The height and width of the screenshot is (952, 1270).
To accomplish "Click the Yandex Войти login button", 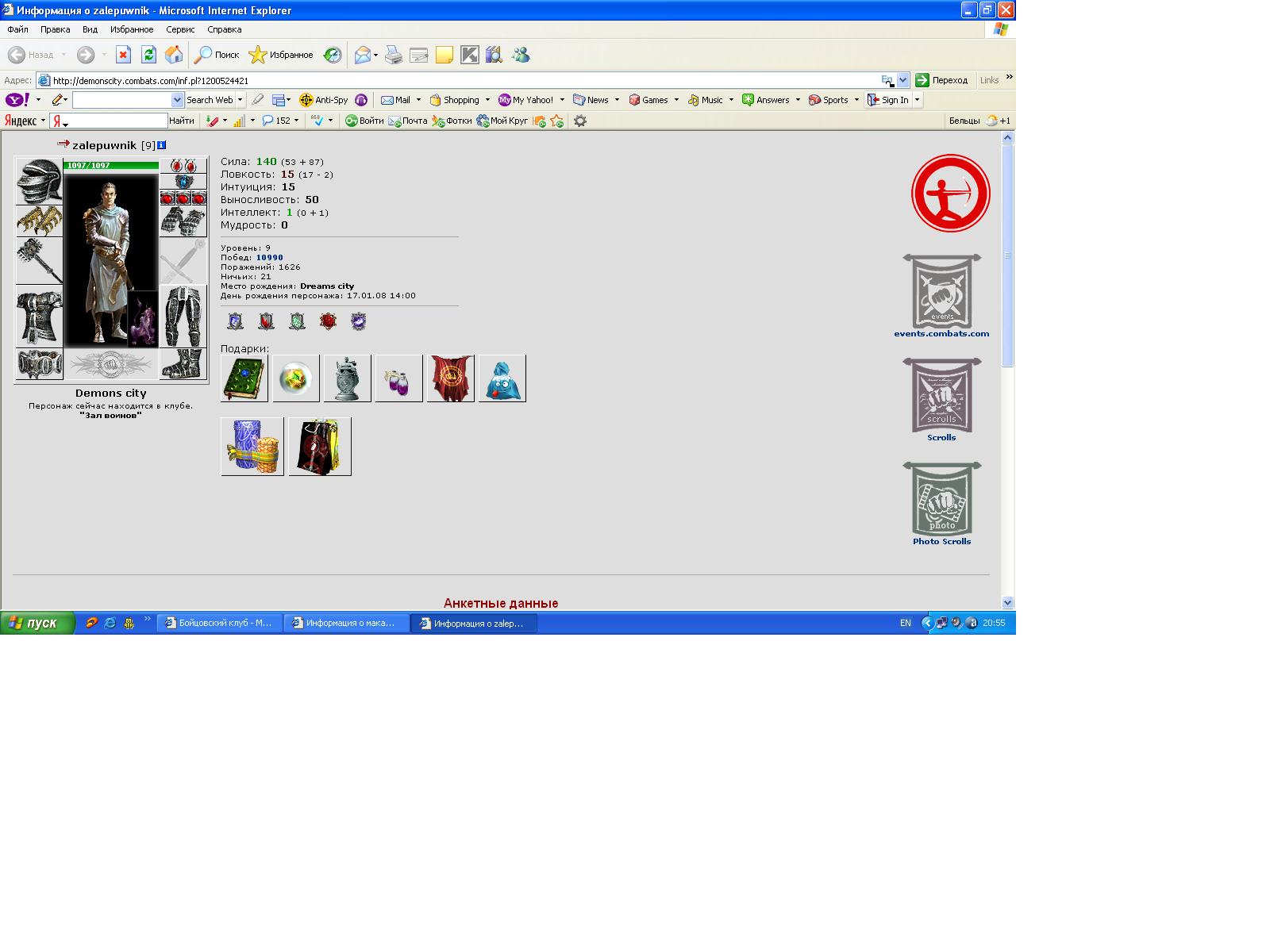I will (x=364, y=121).
